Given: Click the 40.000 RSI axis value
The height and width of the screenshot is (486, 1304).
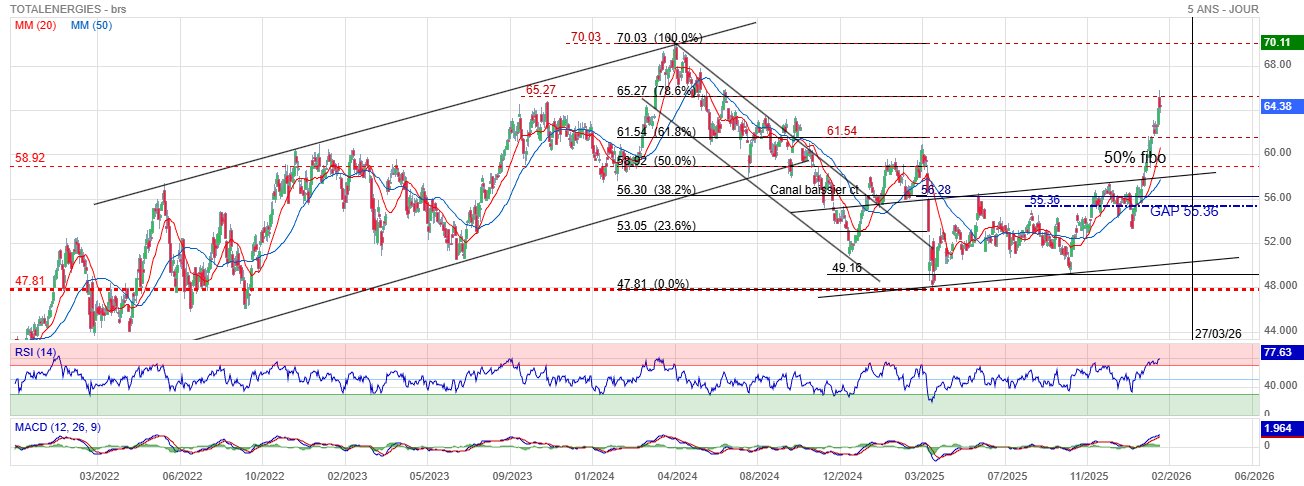Looking at the screenshot, I should point(1279,385).
